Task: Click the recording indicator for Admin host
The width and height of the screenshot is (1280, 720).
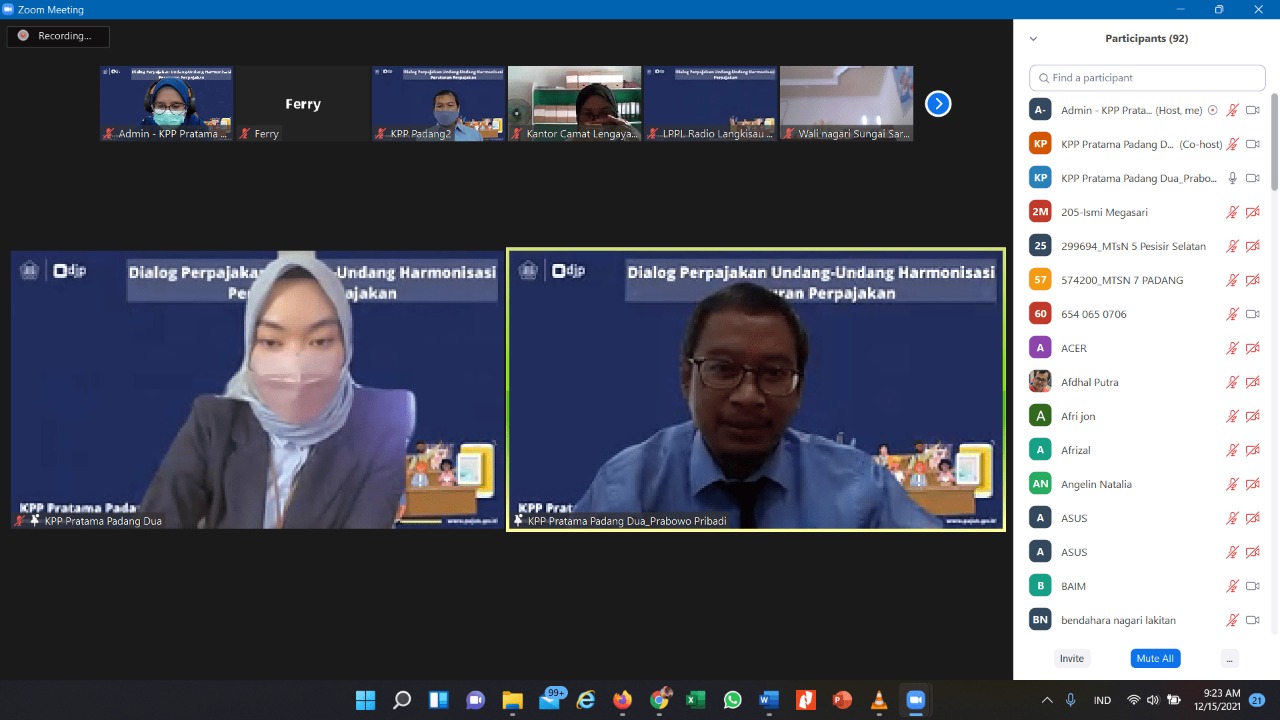Action: [1213, 110]
